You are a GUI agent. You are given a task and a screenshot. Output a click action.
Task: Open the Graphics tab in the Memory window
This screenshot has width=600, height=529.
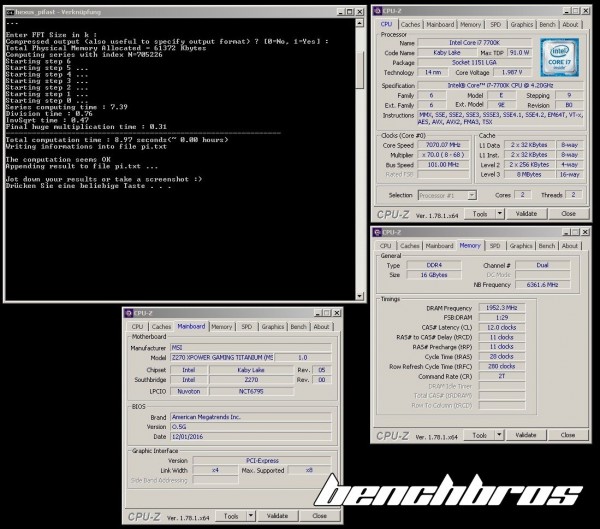(521, 246)
